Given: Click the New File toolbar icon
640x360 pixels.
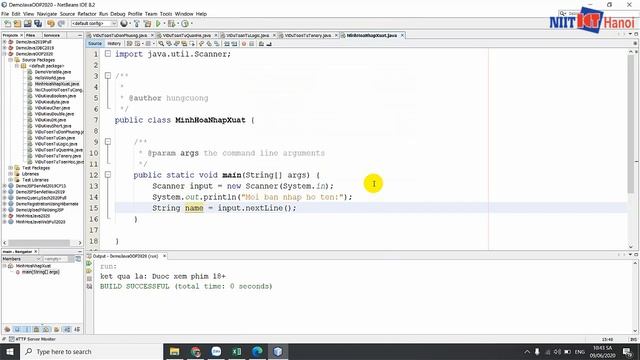Looking at the screenshot, I should (7, 24).
